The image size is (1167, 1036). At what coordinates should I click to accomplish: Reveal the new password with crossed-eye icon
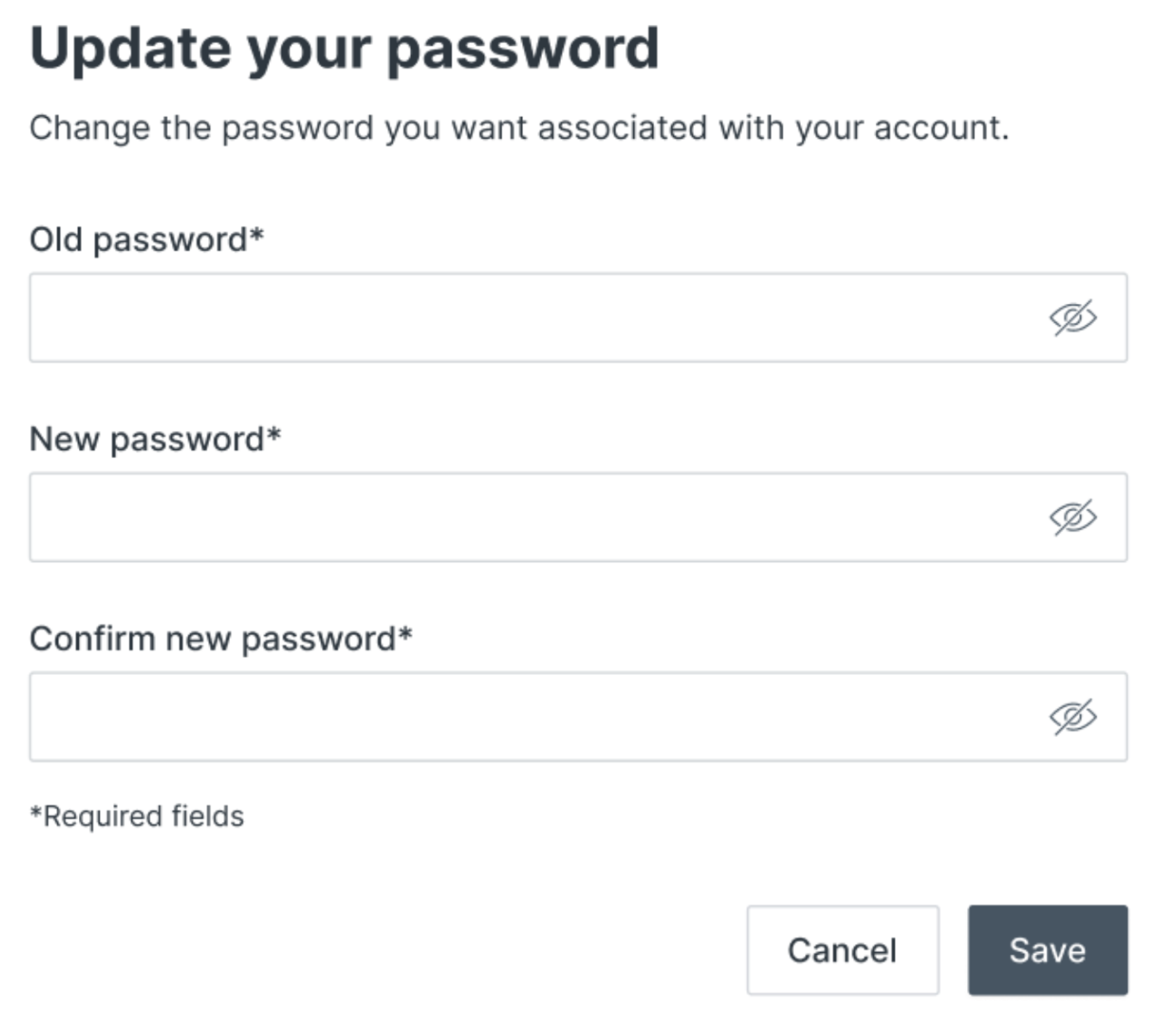[1072, 517]
